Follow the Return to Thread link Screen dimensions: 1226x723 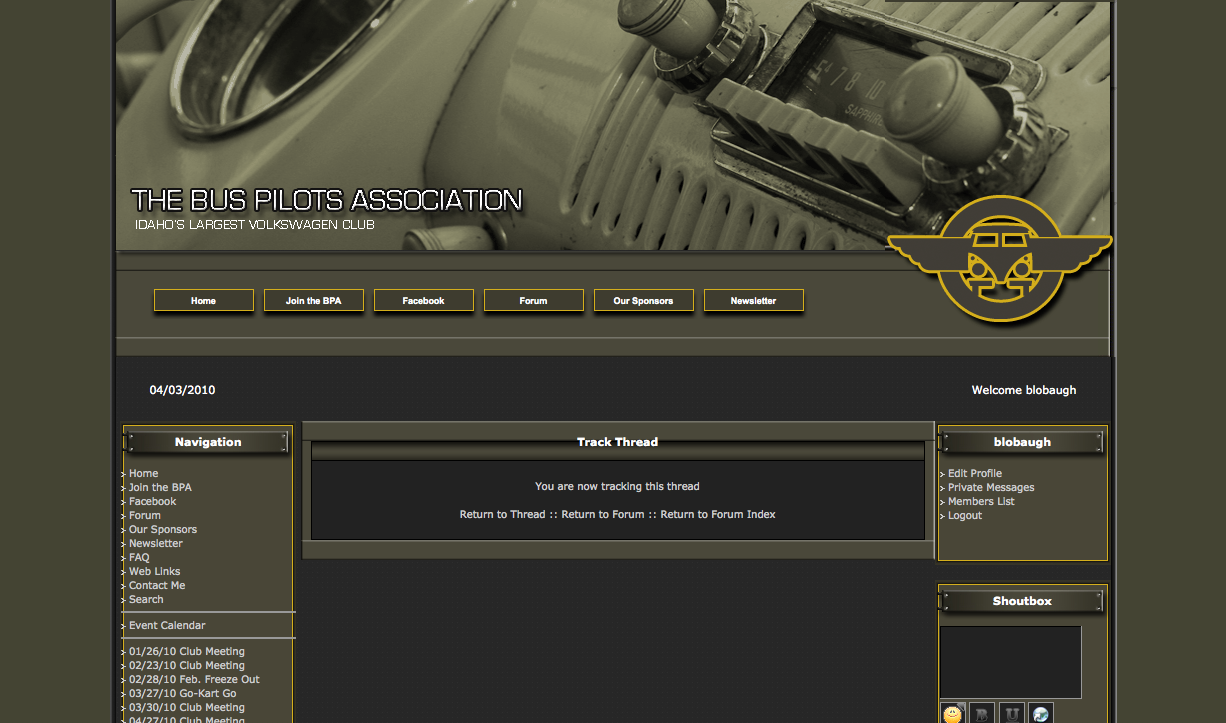click(x=502, y=515)
